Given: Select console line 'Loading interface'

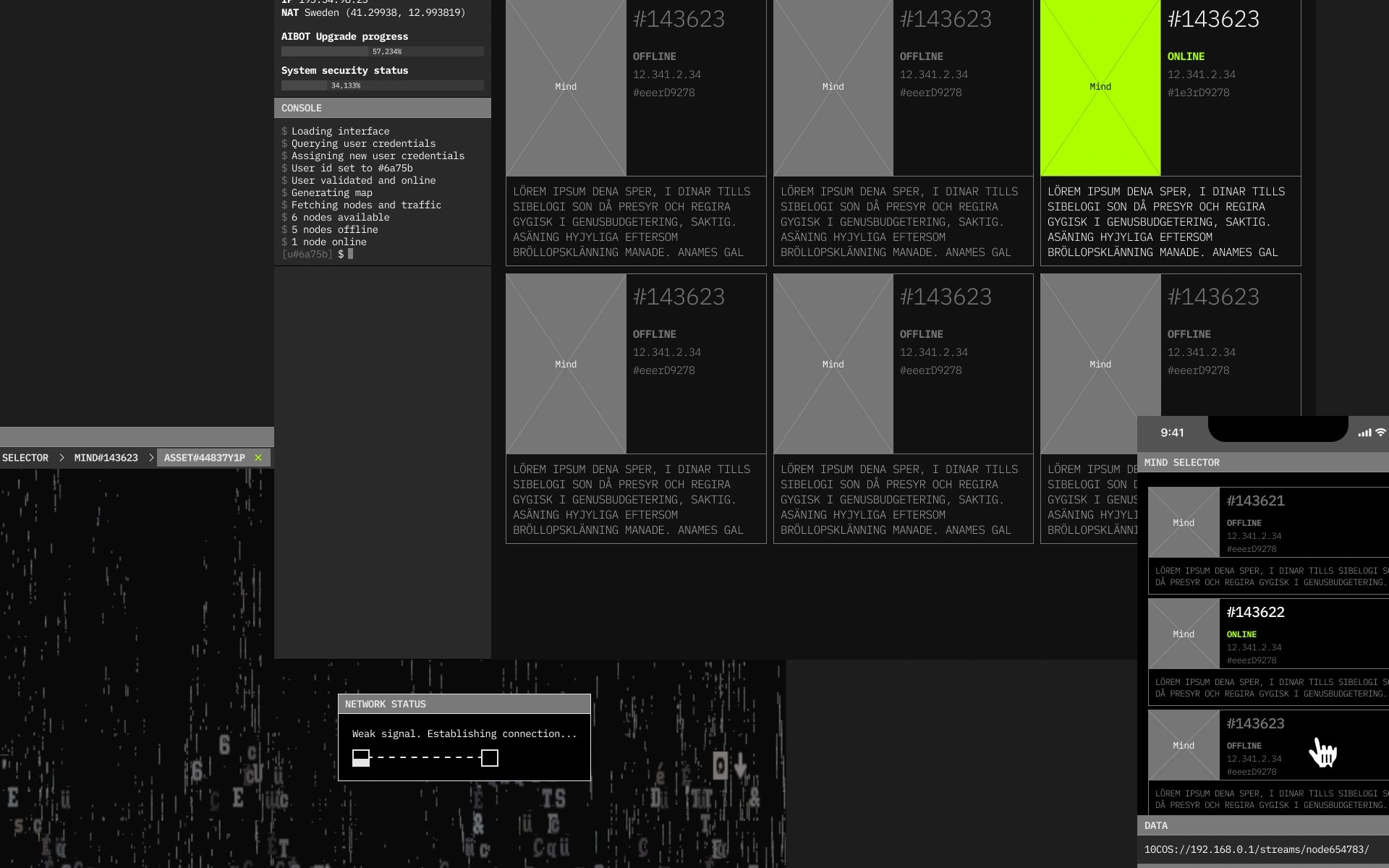Looking at the screenshot, I should pyautogui.click(x=340, y=131).
